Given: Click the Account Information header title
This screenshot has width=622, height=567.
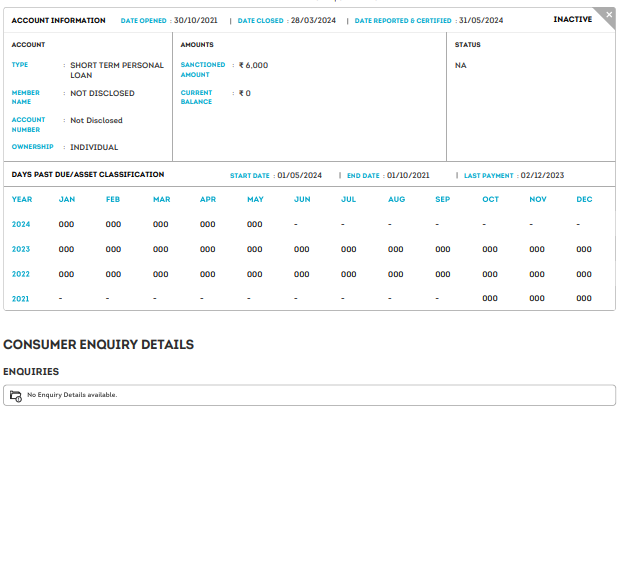Looking at the screenshot, I should click(58, 20).
